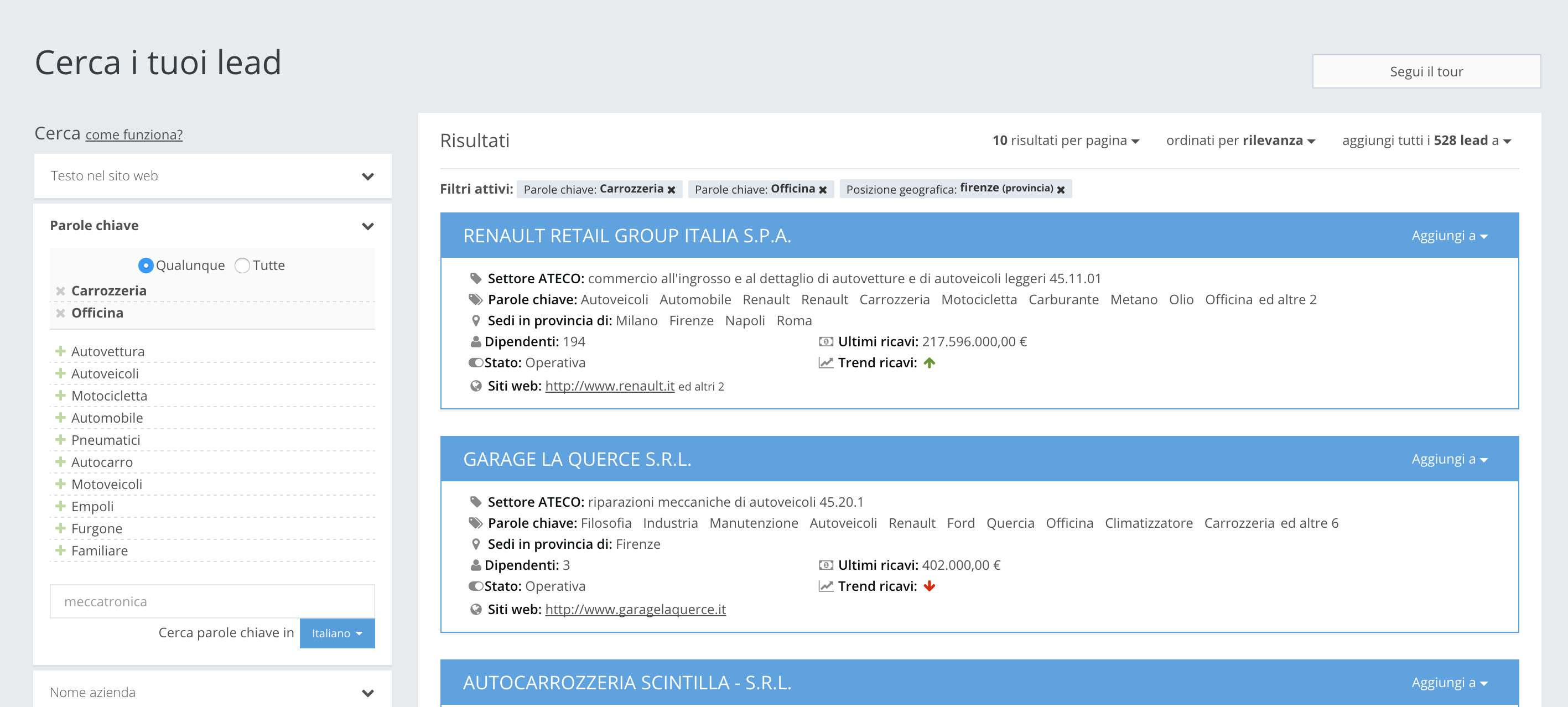This screenshot has height=707, width=1568.
Task: Open the come funziona? help link
Action: pyautogui.click(x=134, y=134)
